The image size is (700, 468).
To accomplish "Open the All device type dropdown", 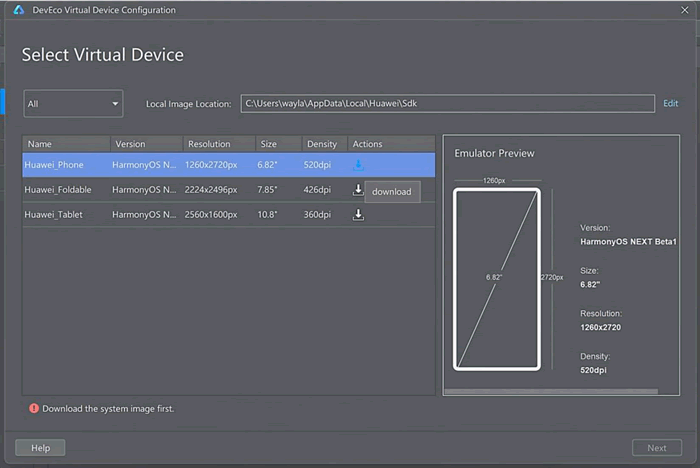I will tap(73, 104).
